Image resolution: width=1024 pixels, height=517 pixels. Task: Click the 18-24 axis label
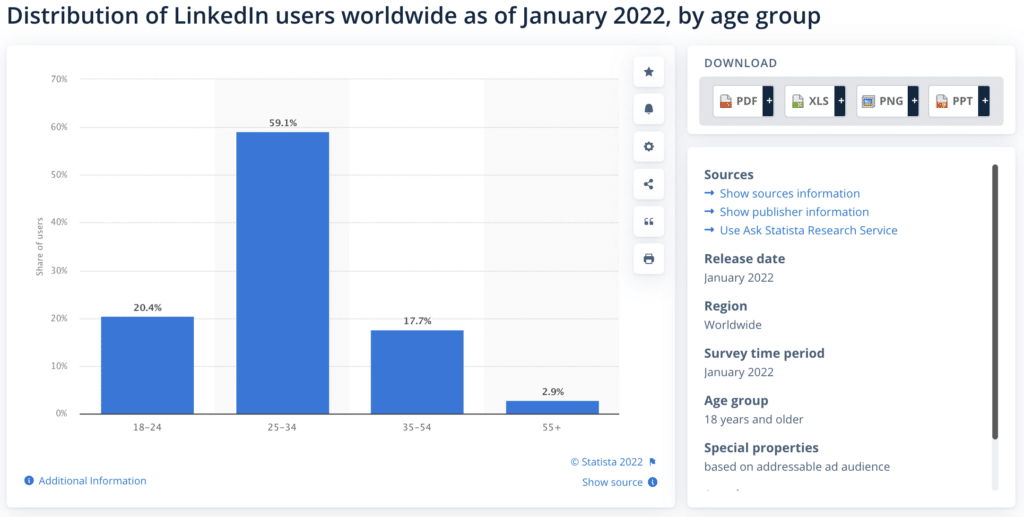point(148,428)
